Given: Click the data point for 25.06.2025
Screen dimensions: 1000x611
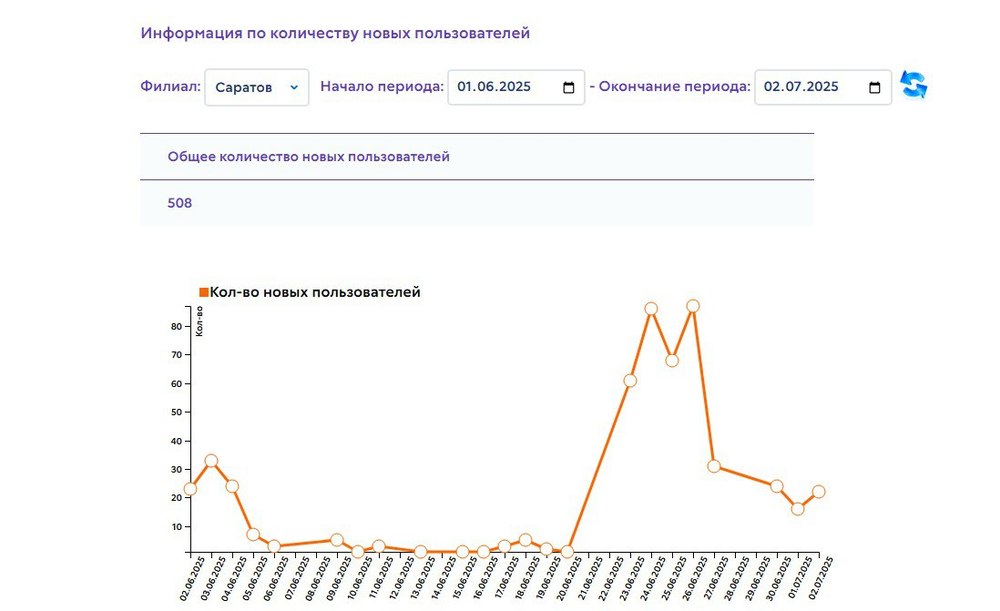Looking at the screenshot, I should pyautogui.click(x=672, y=360).
